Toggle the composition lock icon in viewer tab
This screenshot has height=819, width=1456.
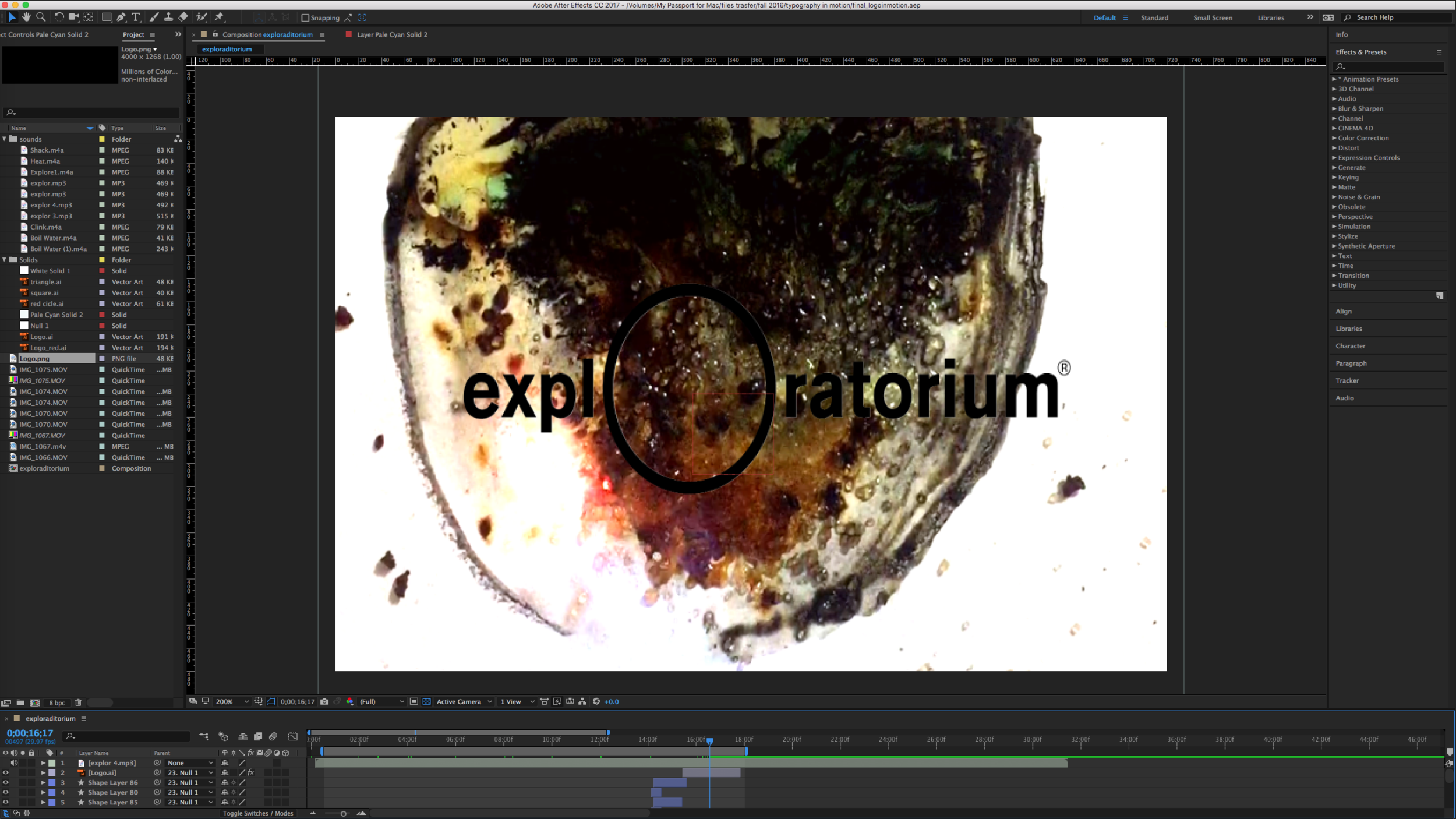point(215,34)
